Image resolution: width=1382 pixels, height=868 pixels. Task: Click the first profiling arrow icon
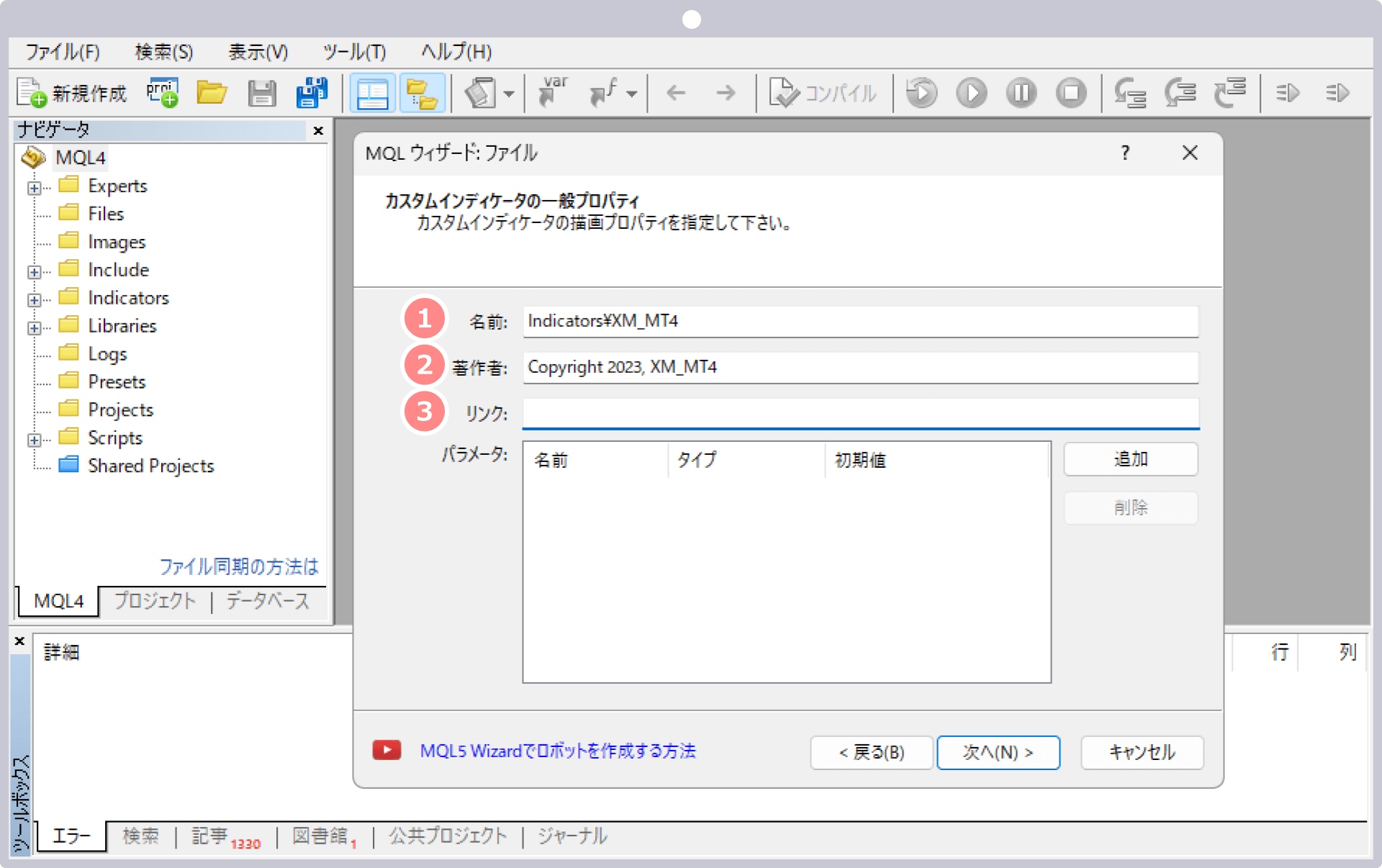pyautogui.click(x=1288, y=93)
